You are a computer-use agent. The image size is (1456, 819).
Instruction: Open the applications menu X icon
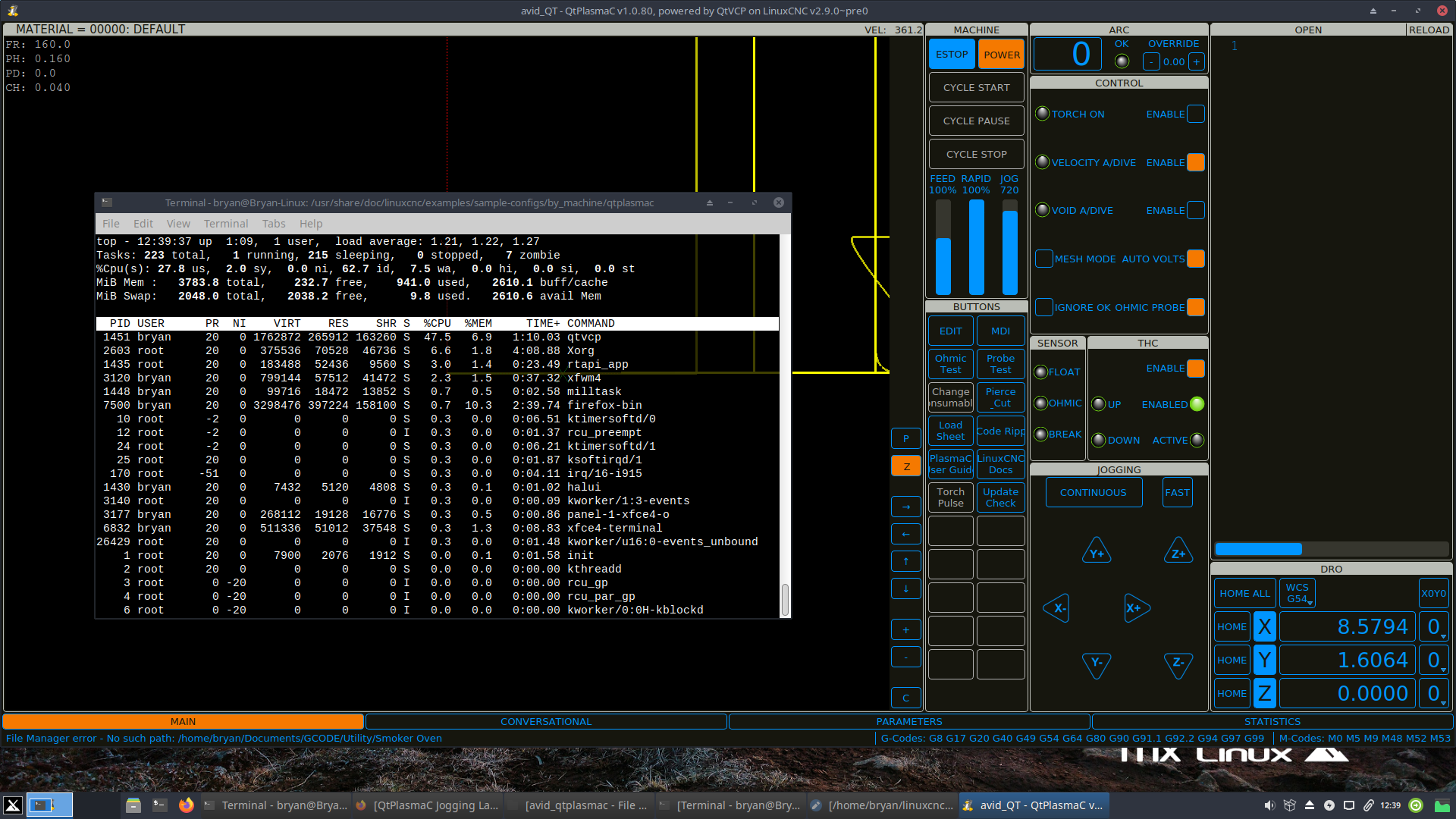tap(13, 805)
